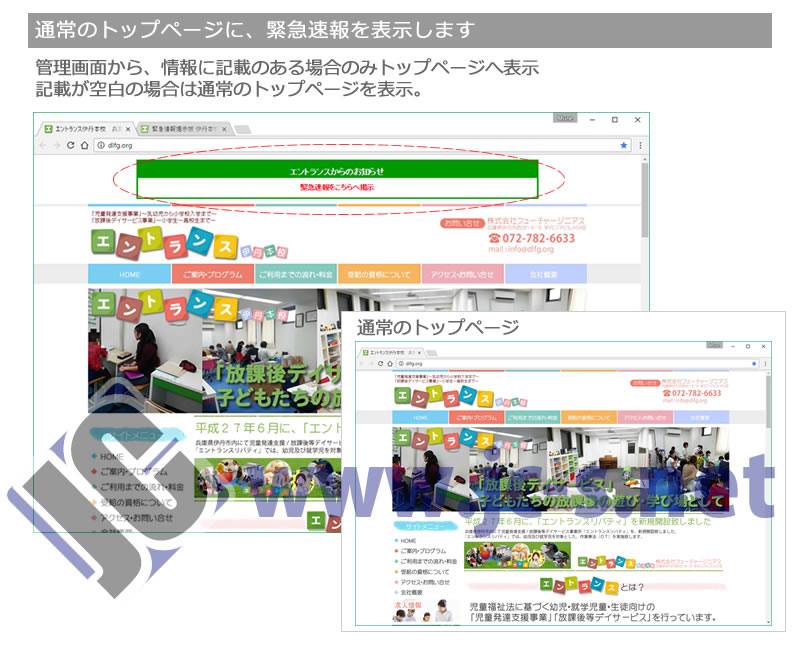Open HOME in the notice-banner browser navigation bar
Image resolution: width=800 pixels, height=645 pixels.
click(x=130, y=274)
